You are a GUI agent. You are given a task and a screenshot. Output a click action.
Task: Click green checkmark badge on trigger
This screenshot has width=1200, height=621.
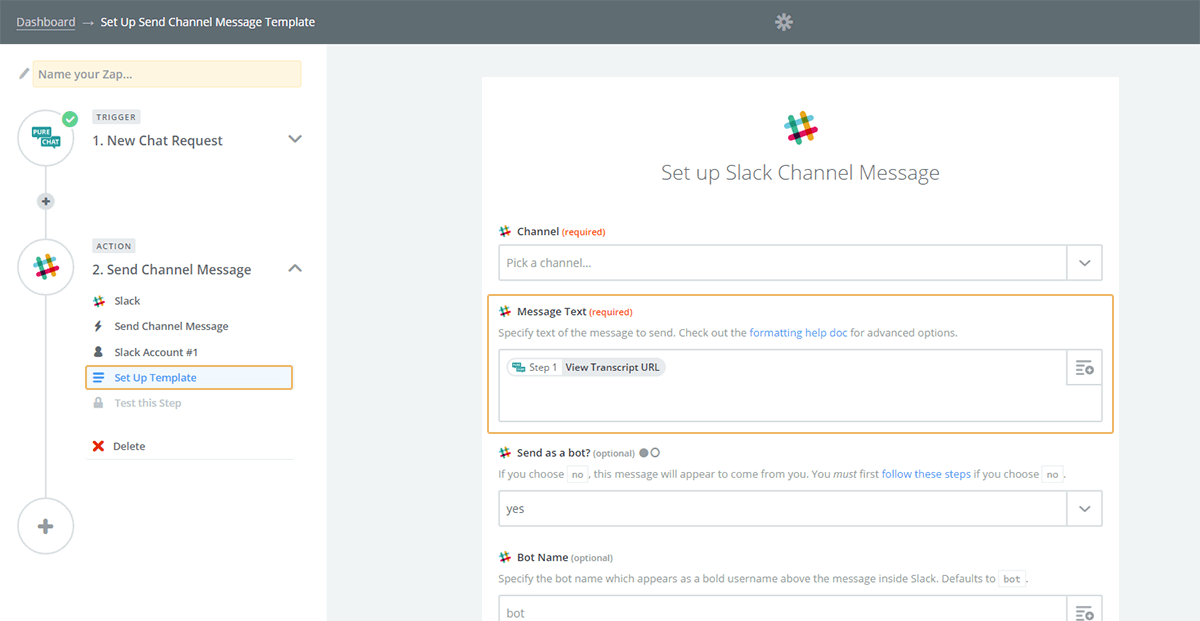(70, 119)
